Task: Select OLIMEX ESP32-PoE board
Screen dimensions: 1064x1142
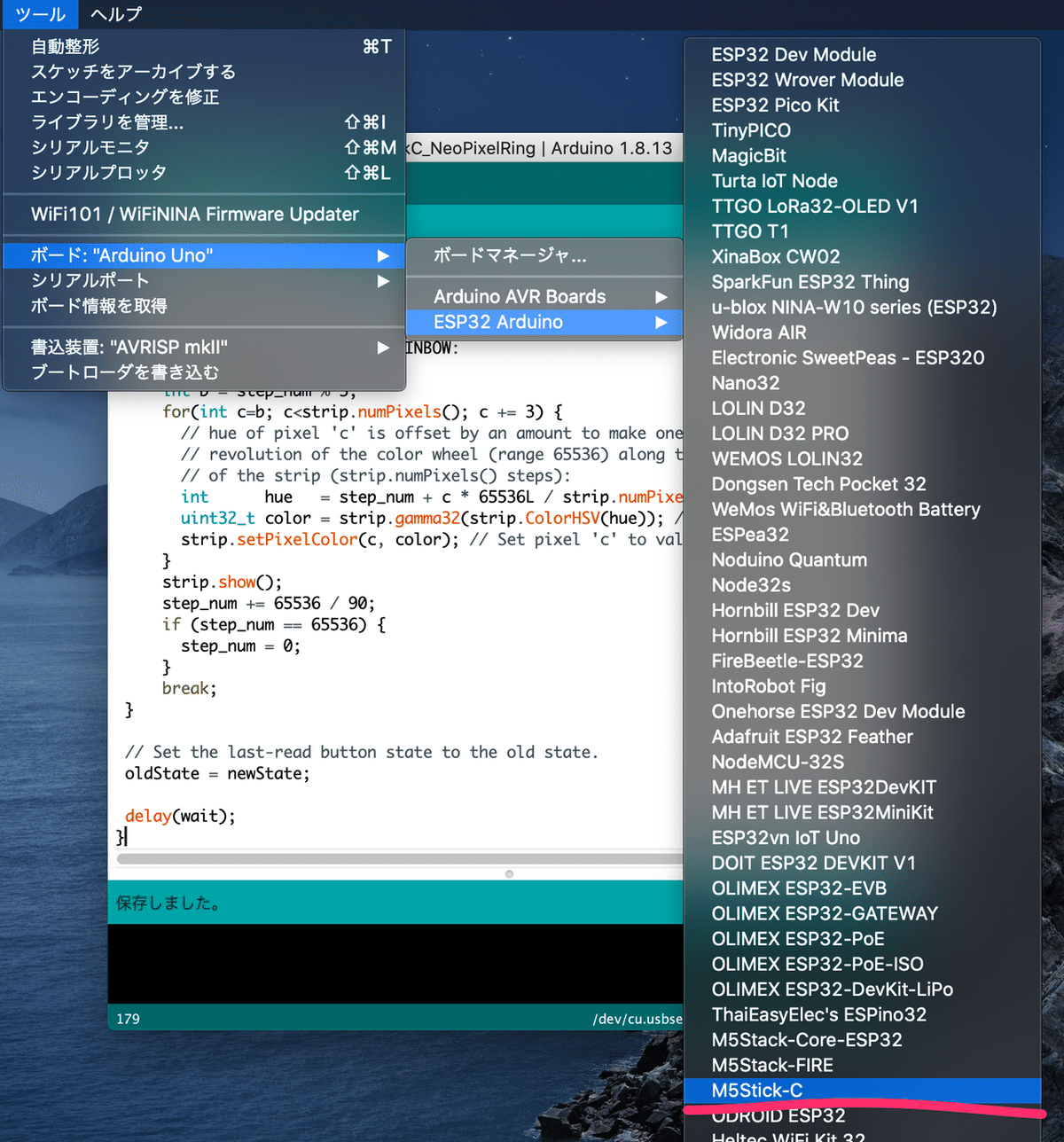Action: point(862,939)
